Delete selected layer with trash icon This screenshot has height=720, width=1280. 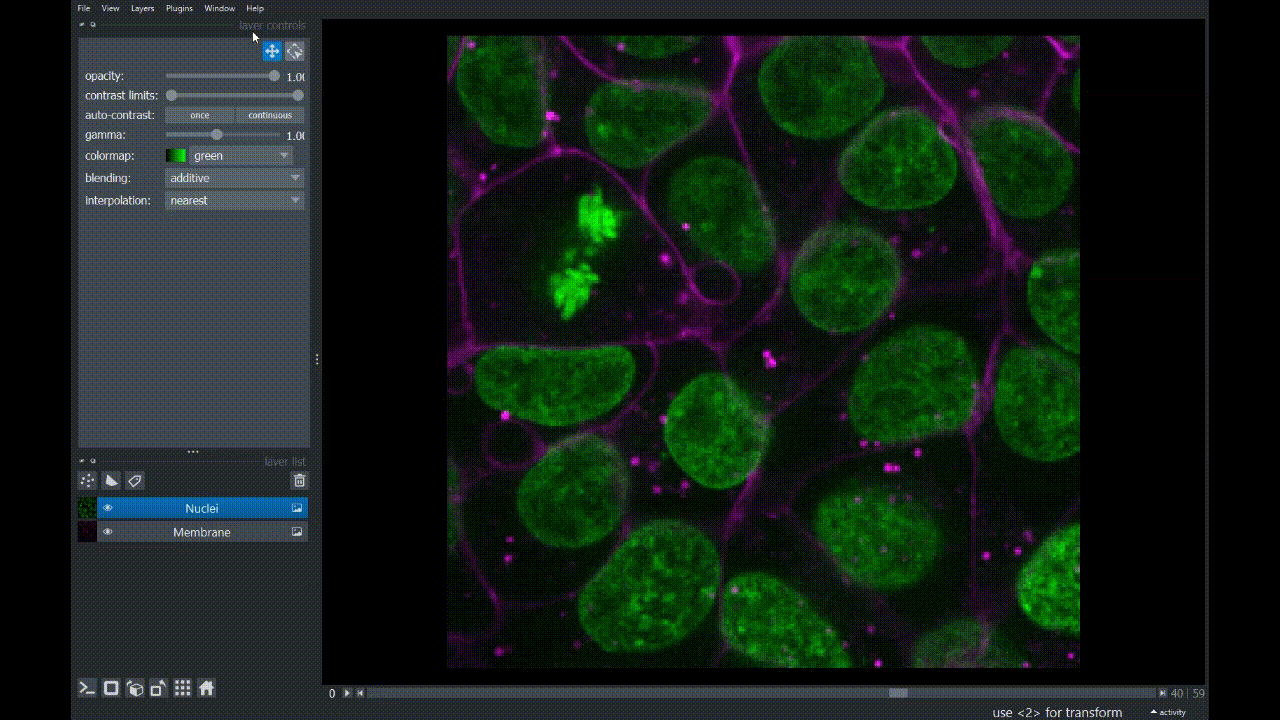click(299, 481)
